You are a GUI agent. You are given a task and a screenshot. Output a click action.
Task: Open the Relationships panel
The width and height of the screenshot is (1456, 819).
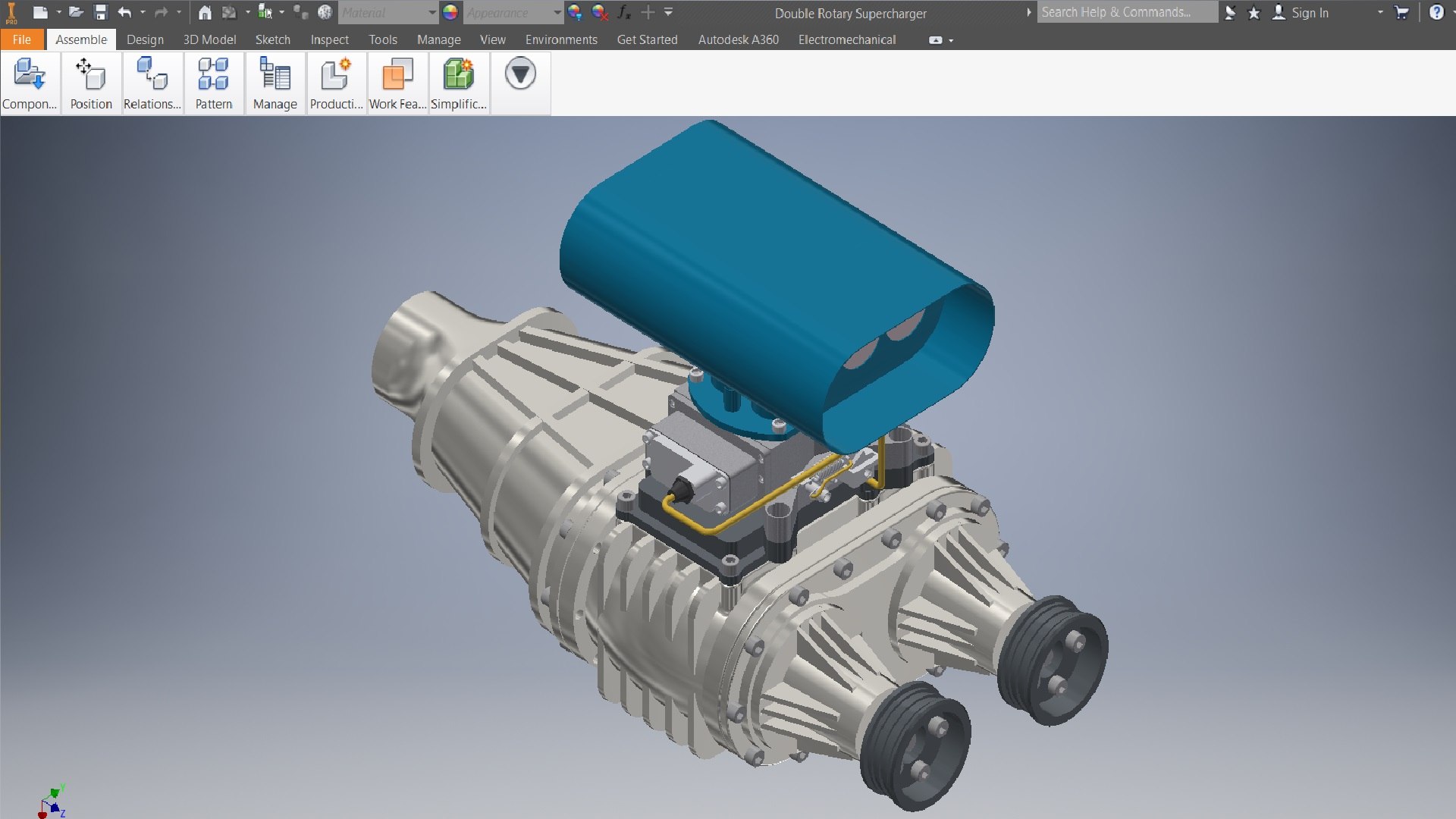coord(152,83)
